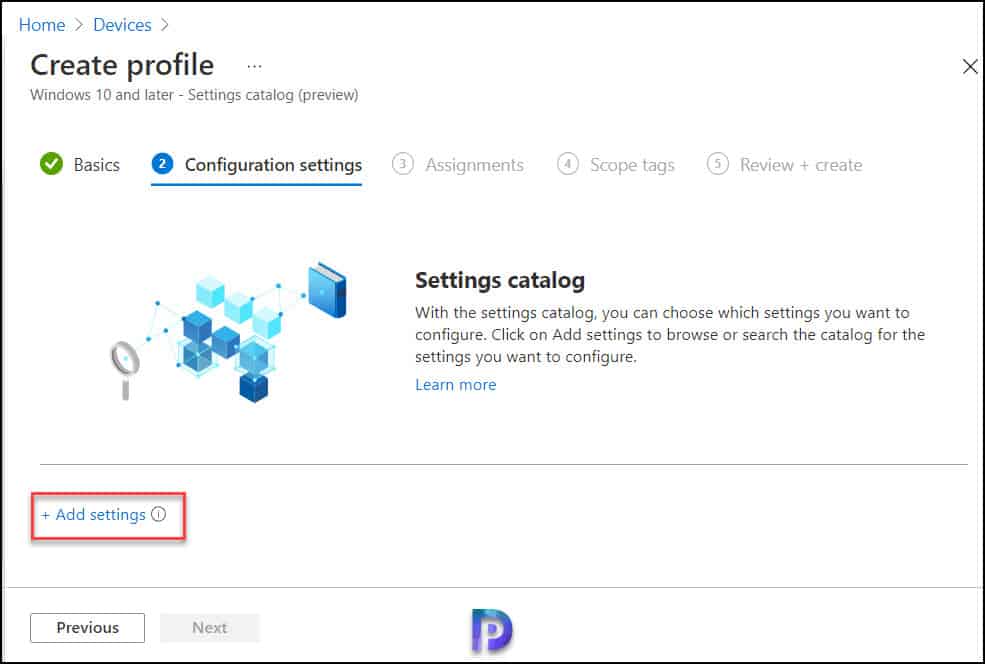Click the Settings catalog illustration

point(228,332)
